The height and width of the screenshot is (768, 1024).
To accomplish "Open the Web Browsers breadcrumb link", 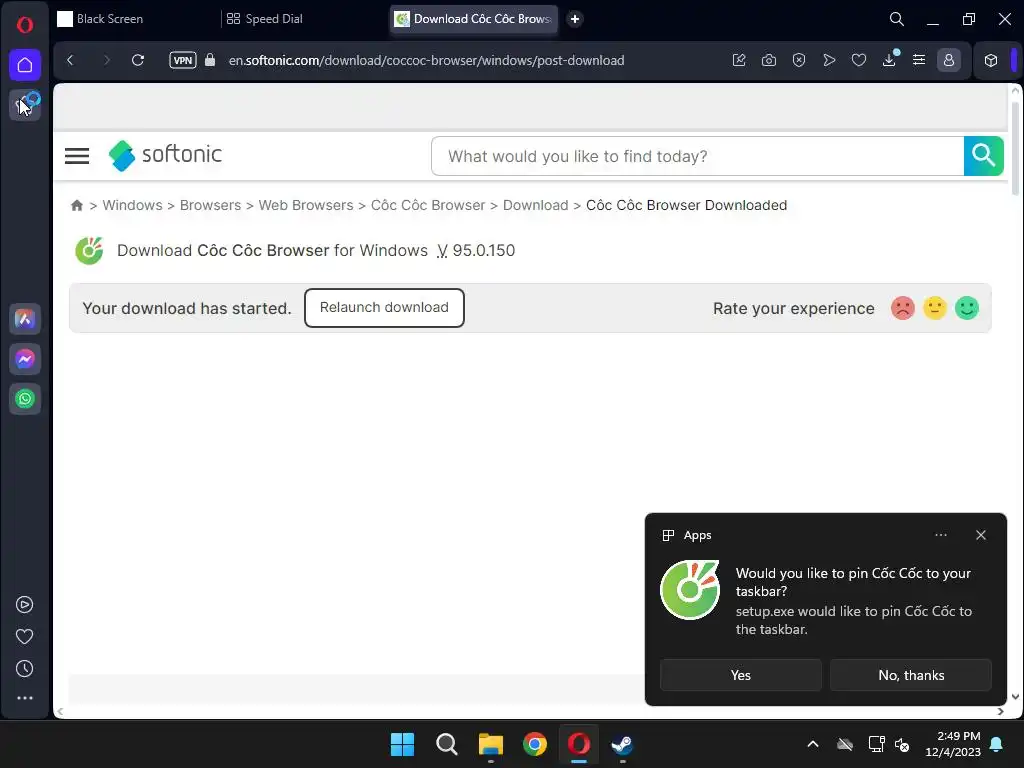I will point(306,205).
